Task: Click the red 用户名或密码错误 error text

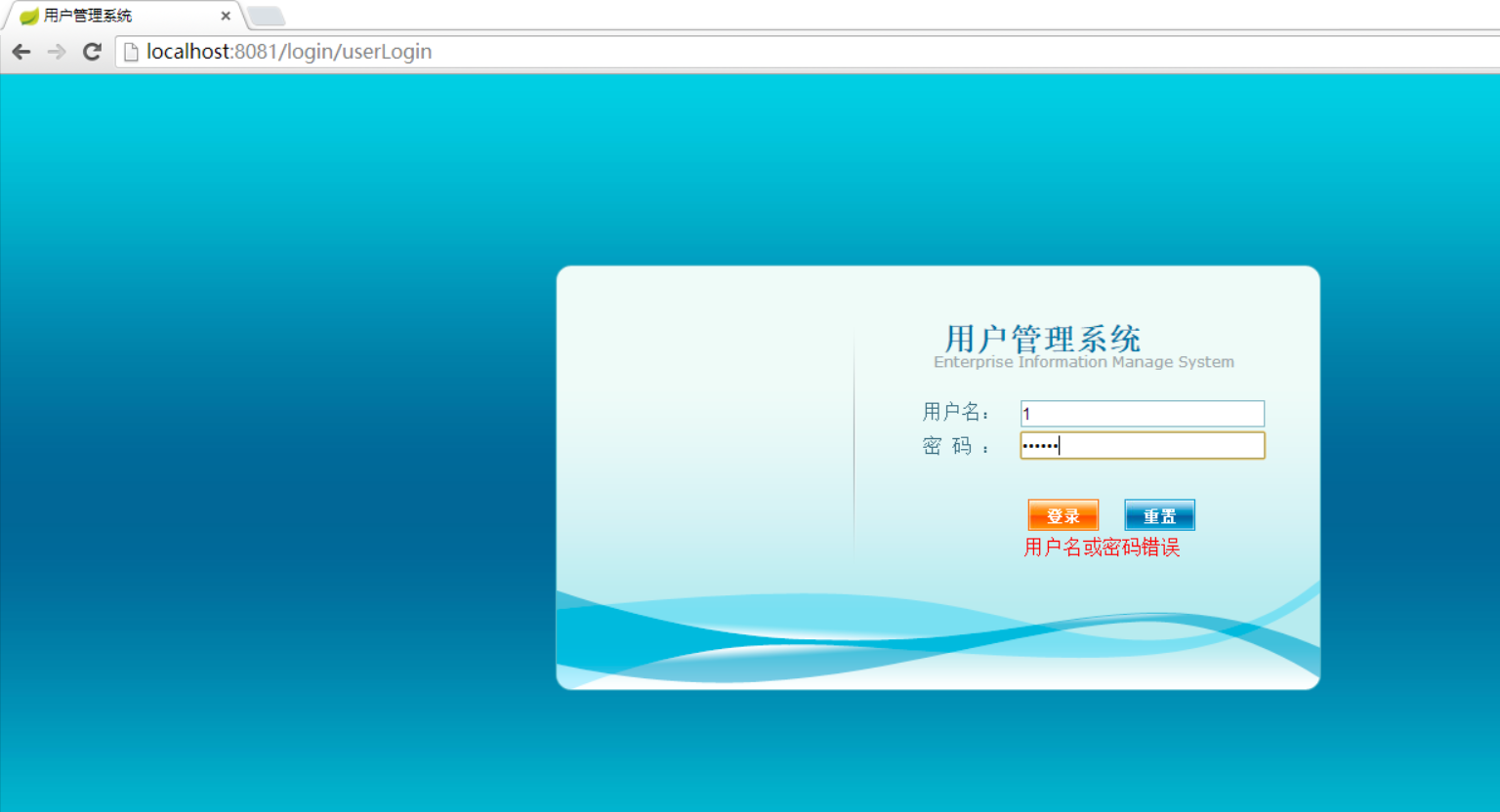Action: 1102,548
